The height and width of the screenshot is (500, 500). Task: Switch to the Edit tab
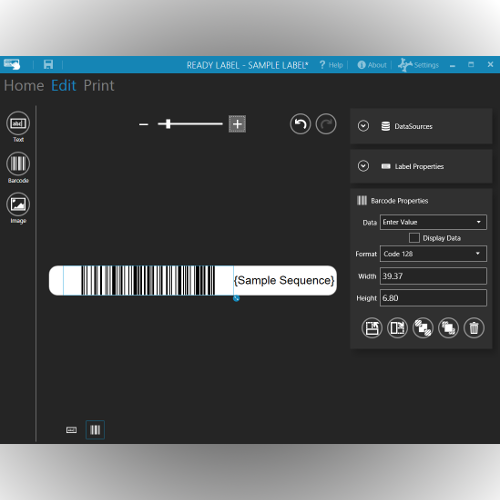64,86
